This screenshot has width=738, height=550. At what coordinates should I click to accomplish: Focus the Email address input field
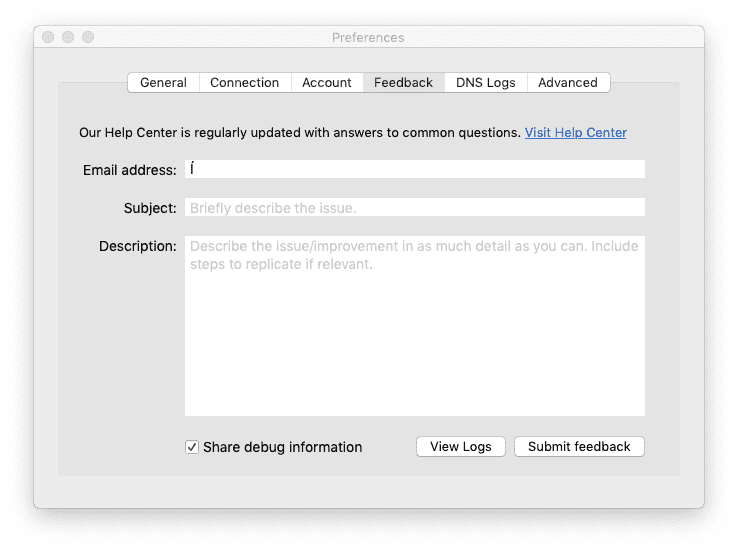pyautogui.click(x=414, y=170)
